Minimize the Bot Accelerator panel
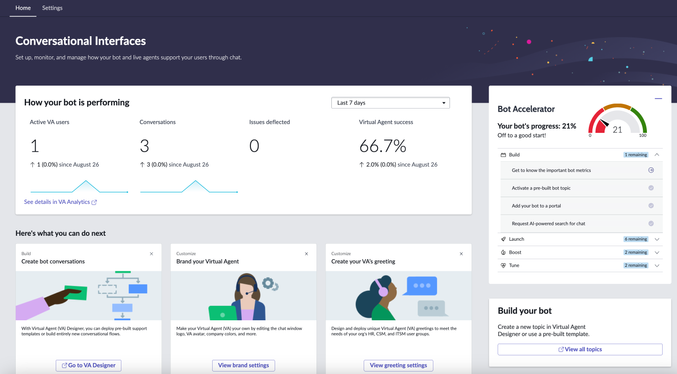This screenshot has width=677, height=374. 658,99
